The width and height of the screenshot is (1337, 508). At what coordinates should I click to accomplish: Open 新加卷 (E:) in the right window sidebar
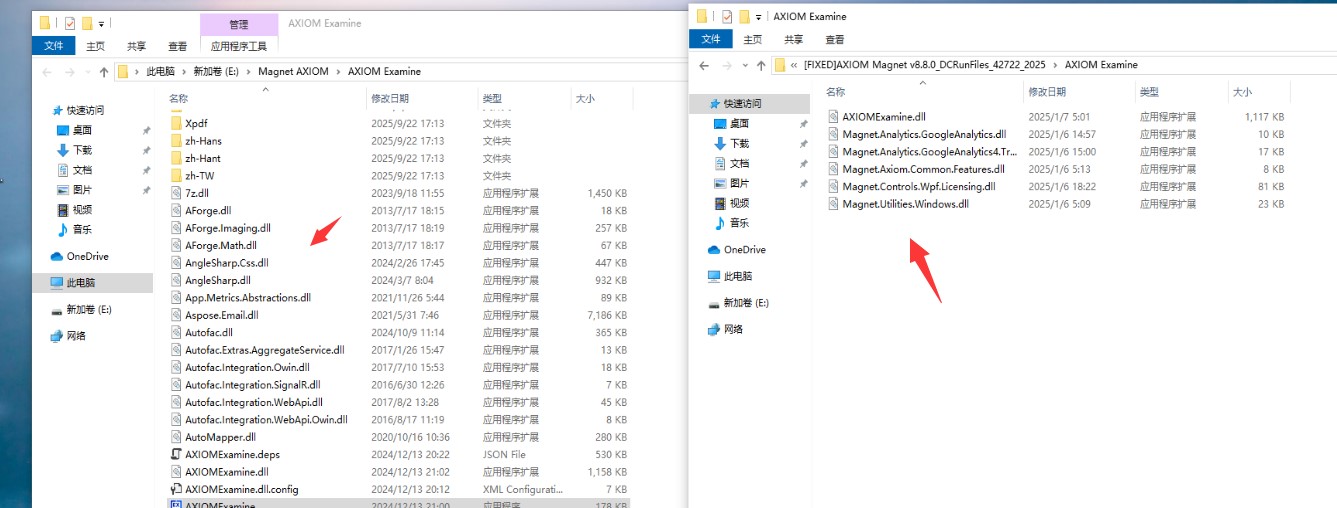[746, 303]
